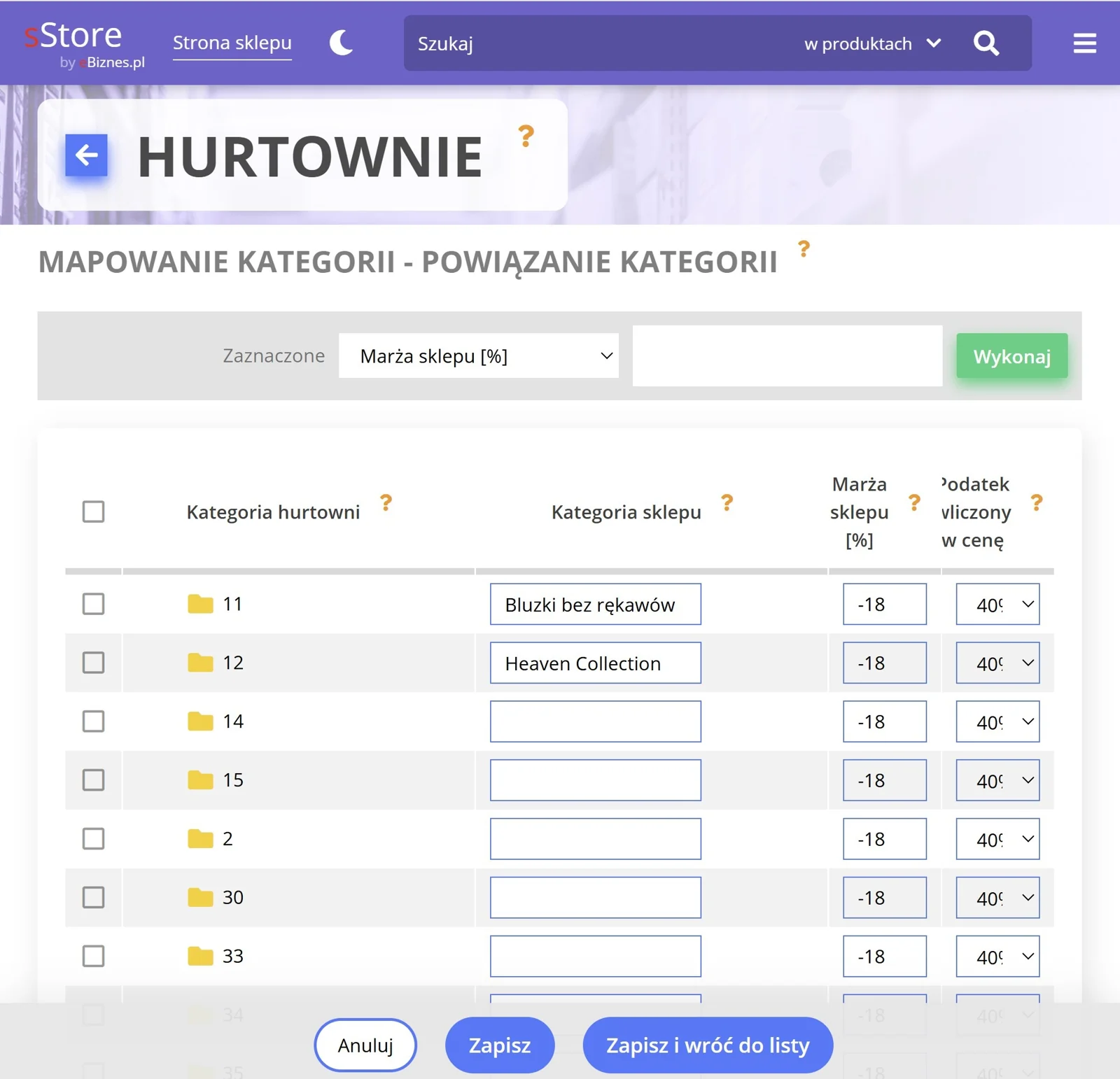Click margin field -18 for row 14
This screenshot has width=1120, height=1079.
pos(885,721)
